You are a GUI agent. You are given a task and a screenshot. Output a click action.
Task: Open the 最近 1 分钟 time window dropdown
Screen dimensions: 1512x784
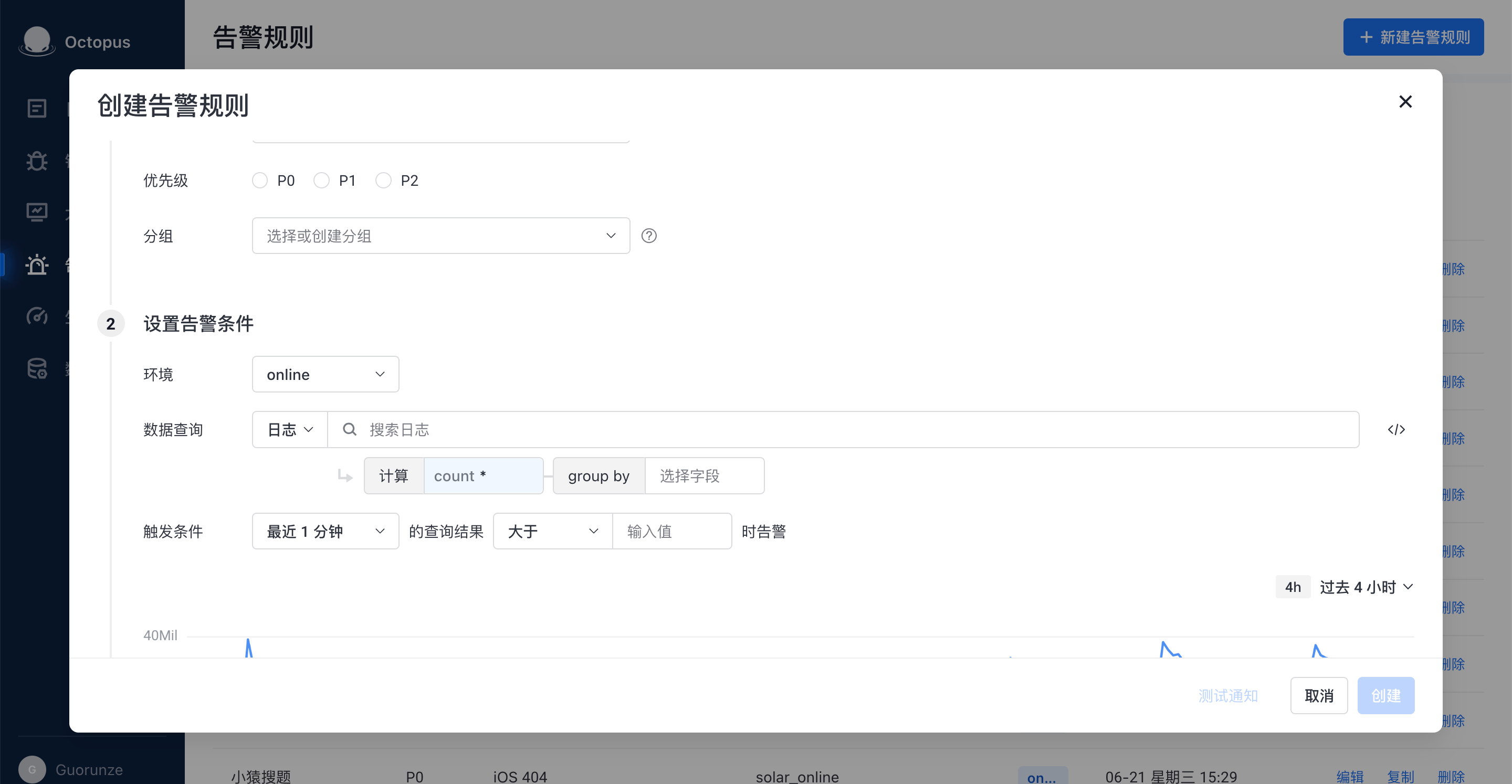(x=325, y=531)
